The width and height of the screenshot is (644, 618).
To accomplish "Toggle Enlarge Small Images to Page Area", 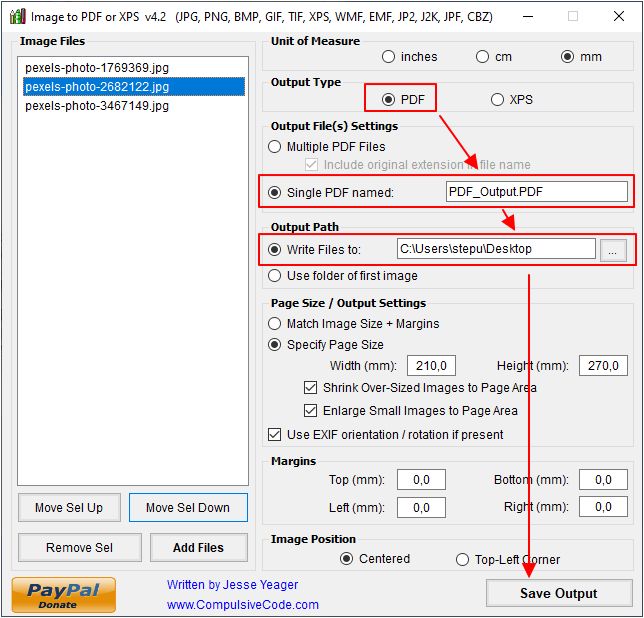I will click(310, 411).
